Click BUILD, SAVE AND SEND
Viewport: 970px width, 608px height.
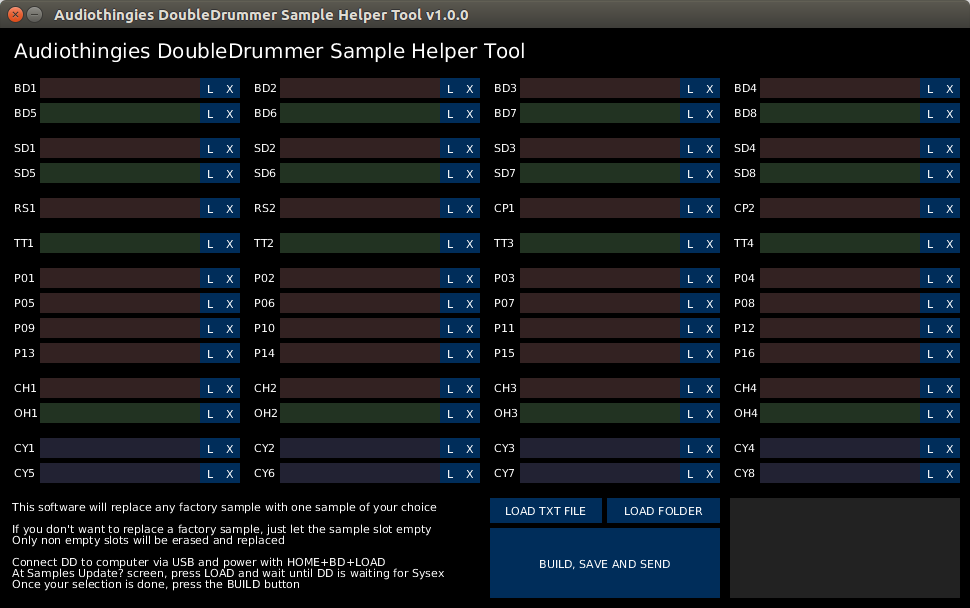605,563
